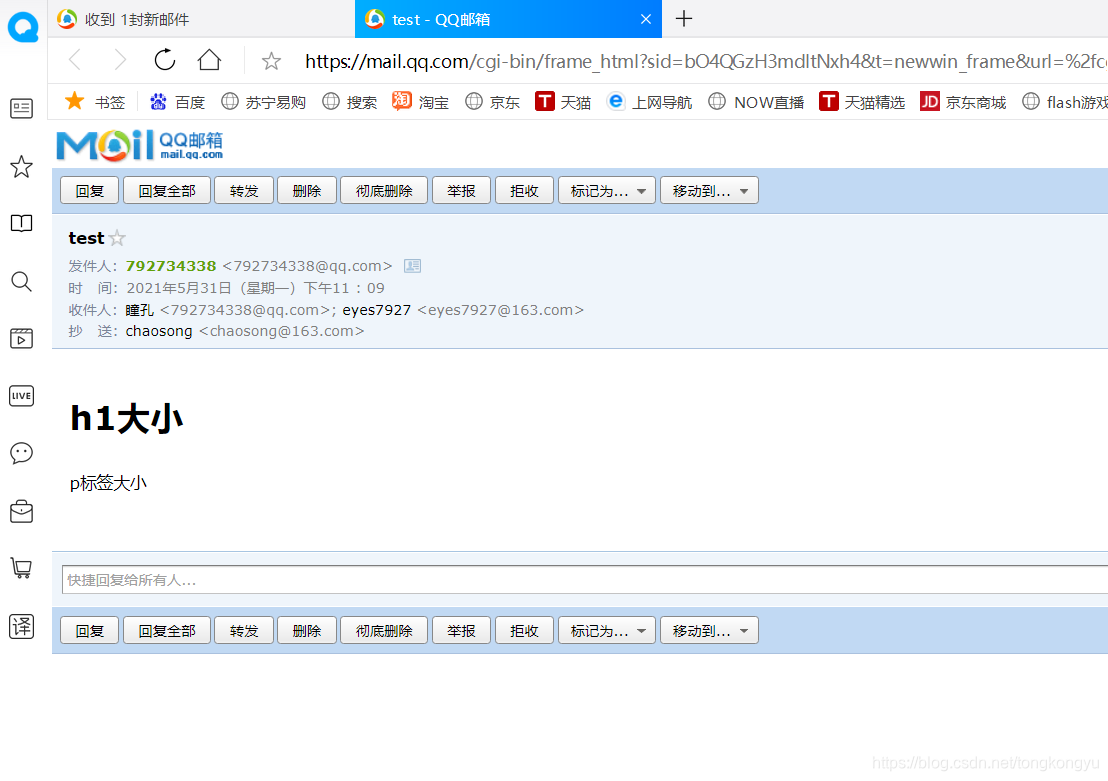The height and width of the screenshot is (781, 1108).
Task: Open a new tab with plus icon
Action: (683, 18)
